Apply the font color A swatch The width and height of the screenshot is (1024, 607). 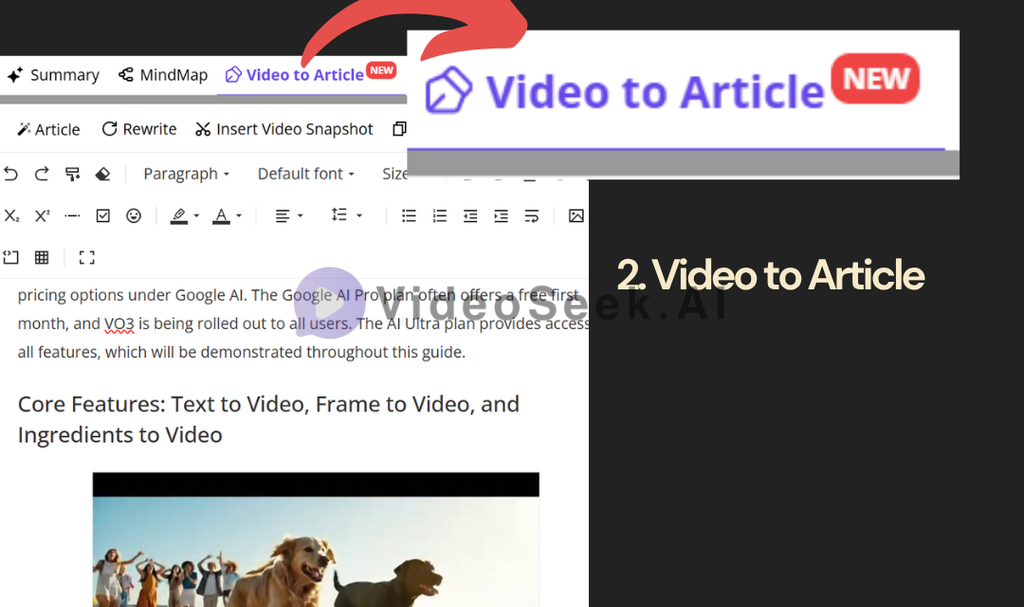(221, 216)
